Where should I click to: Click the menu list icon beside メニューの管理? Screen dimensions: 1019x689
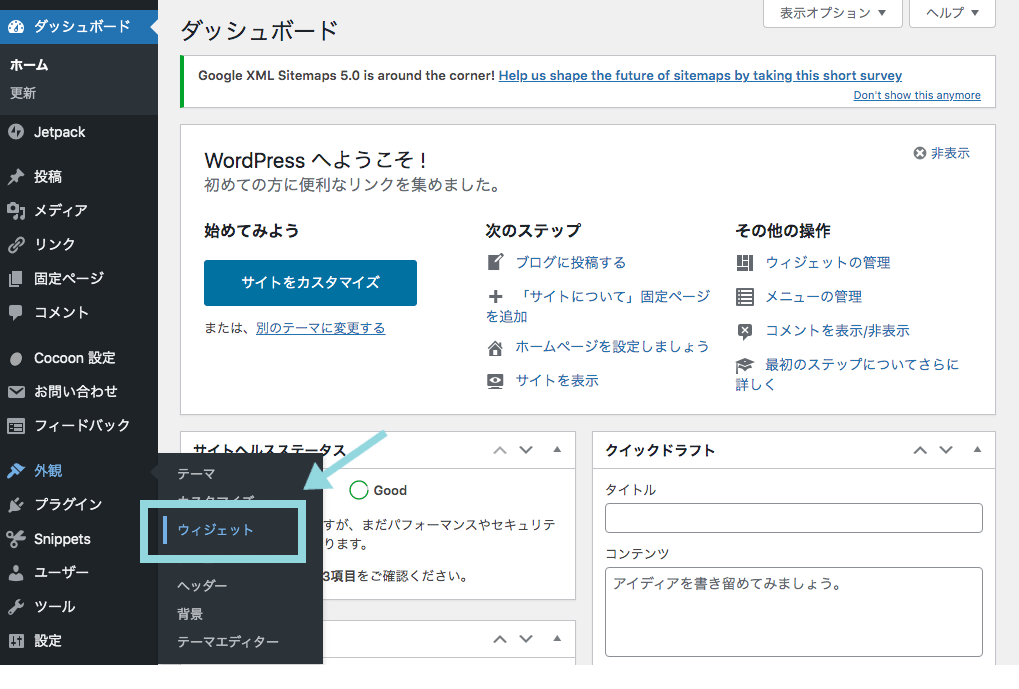(745, 297)
